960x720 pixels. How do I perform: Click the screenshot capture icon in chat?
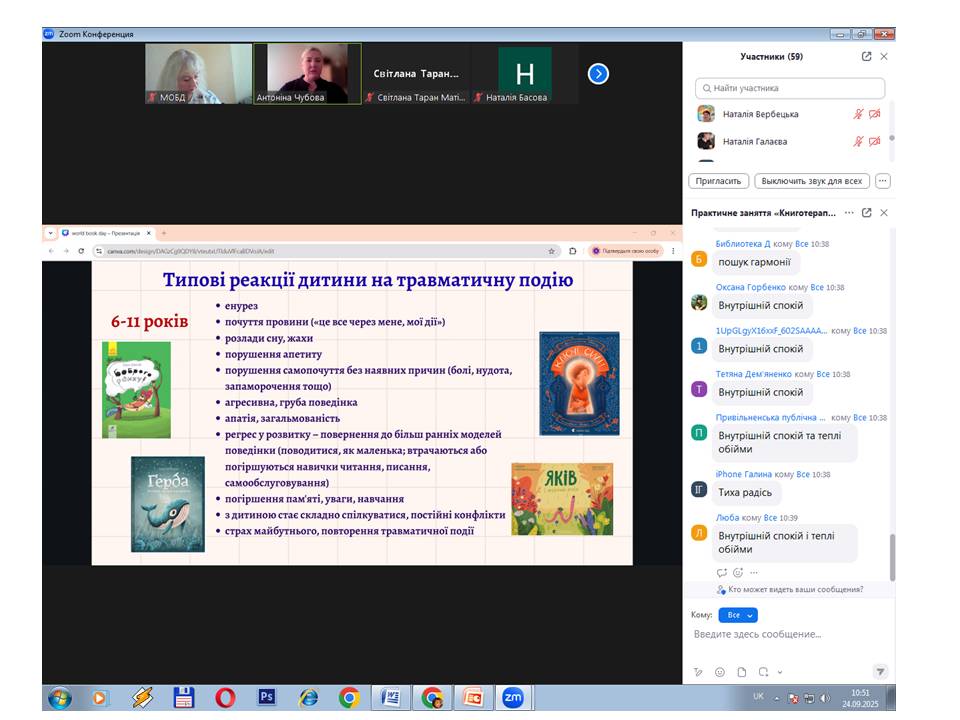763,672
